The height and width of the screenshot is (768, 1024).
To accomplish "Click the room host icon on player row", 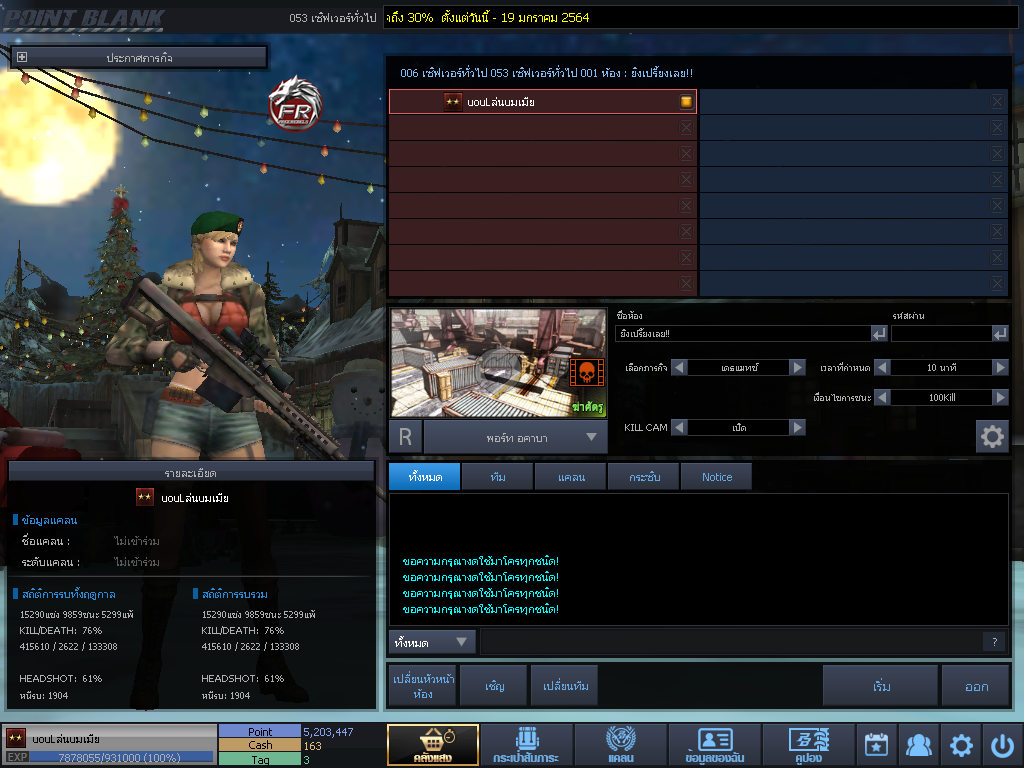I will (x=686, y=101).
